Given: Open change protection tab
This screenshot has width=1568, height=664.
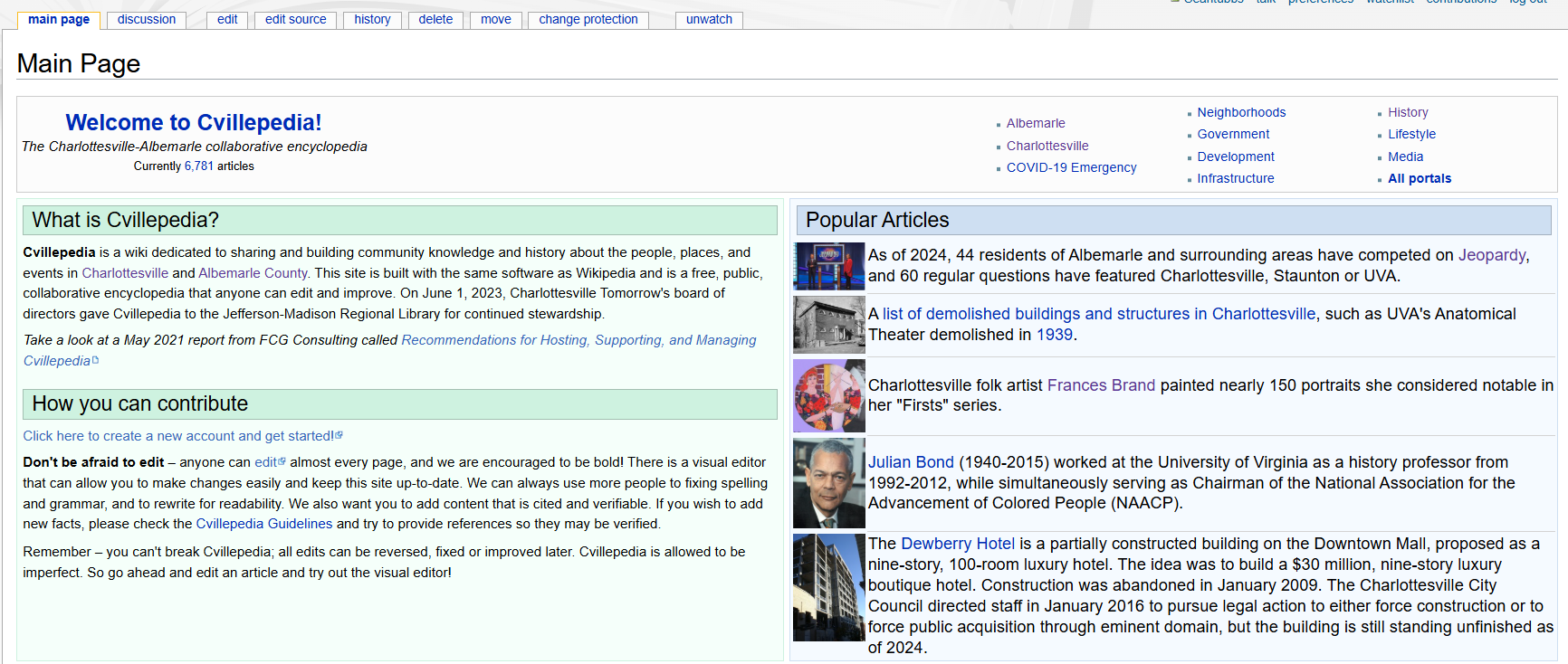Looking at the screenshot, I should coord(588,20).
